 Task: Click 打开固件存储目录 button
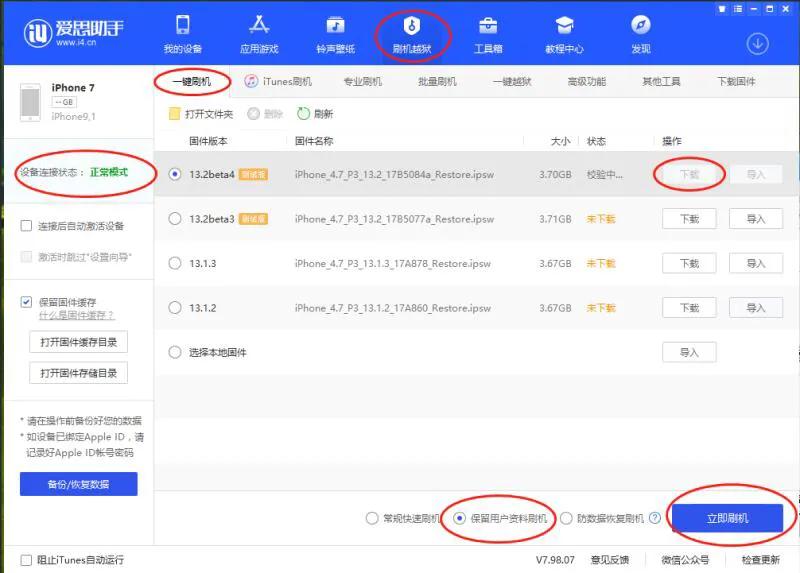point(79,373)
